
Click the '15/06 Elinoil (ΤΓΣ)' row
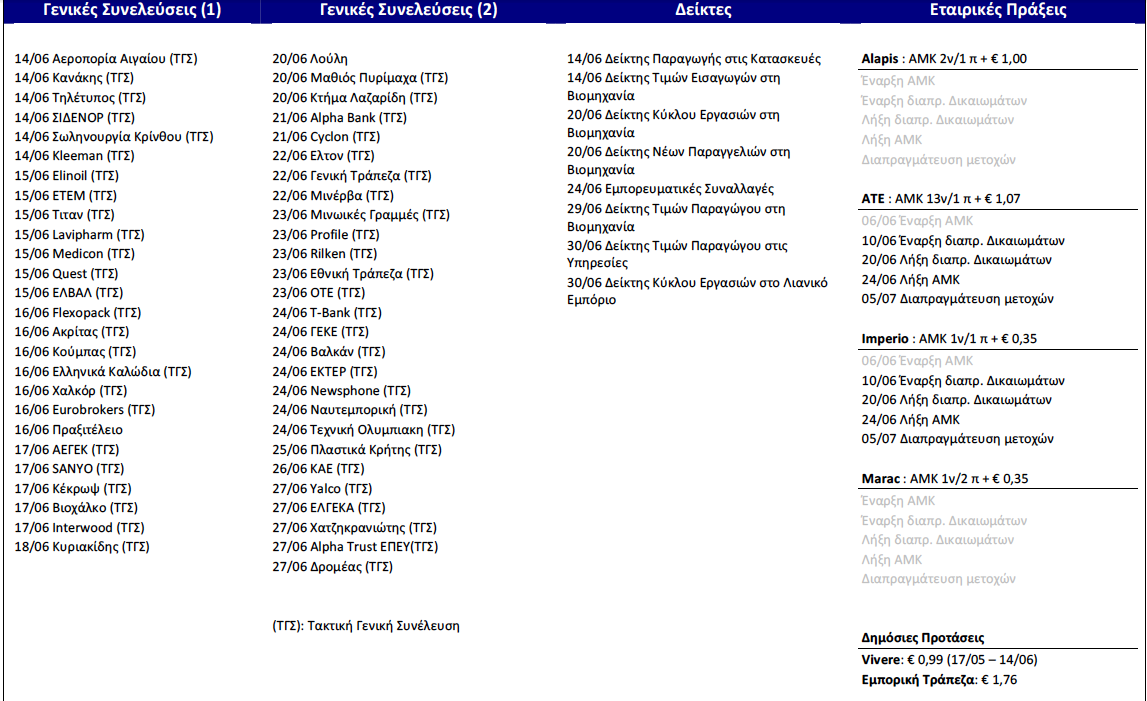[67, 176]
